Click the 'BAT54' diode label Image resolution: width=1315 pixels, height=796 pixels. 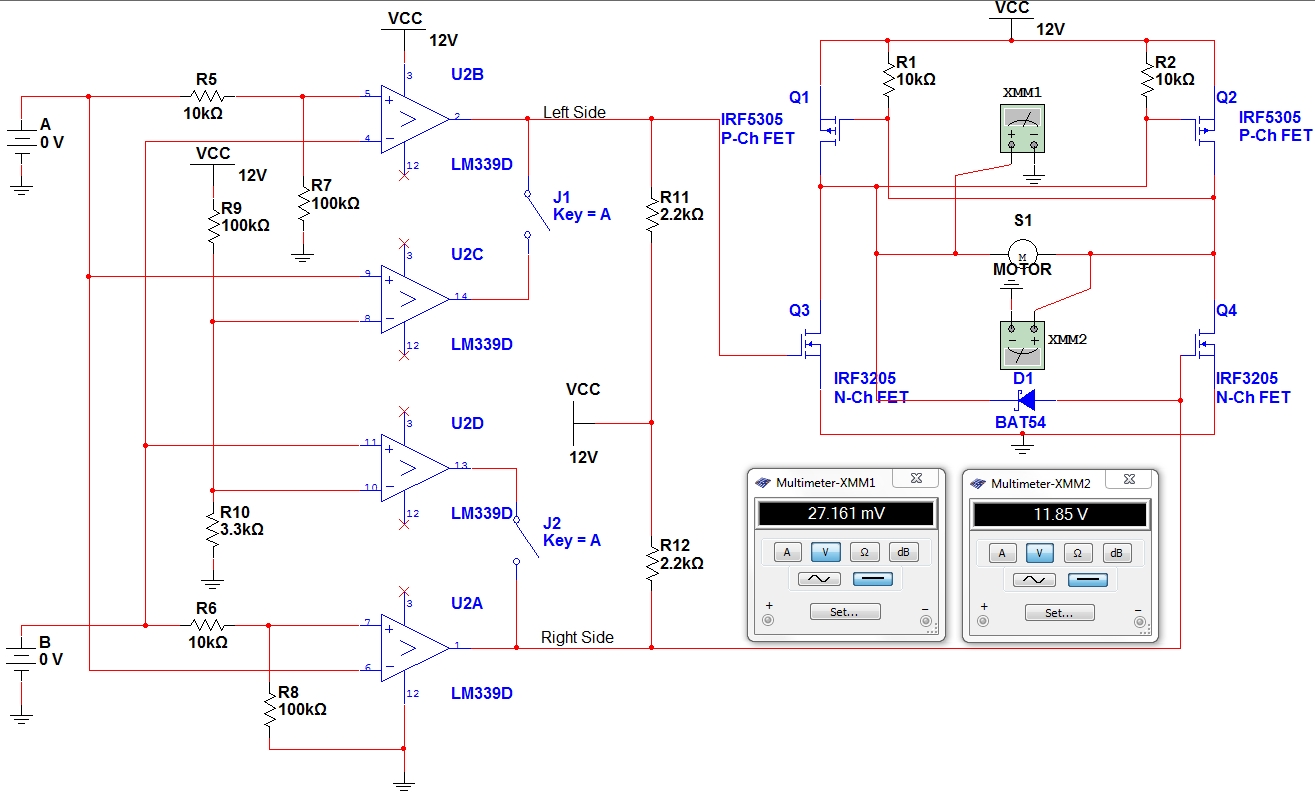pos(1020,422)
